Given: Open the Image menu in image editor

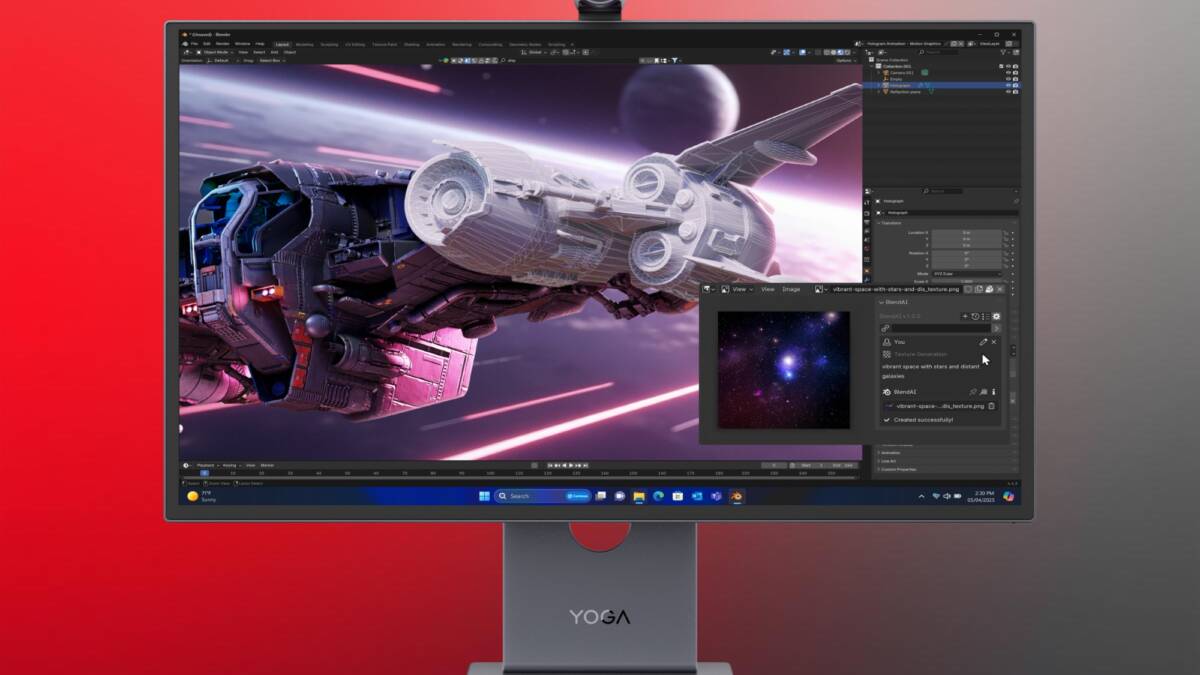Looking at the screenshot, I should coord(791,289).
